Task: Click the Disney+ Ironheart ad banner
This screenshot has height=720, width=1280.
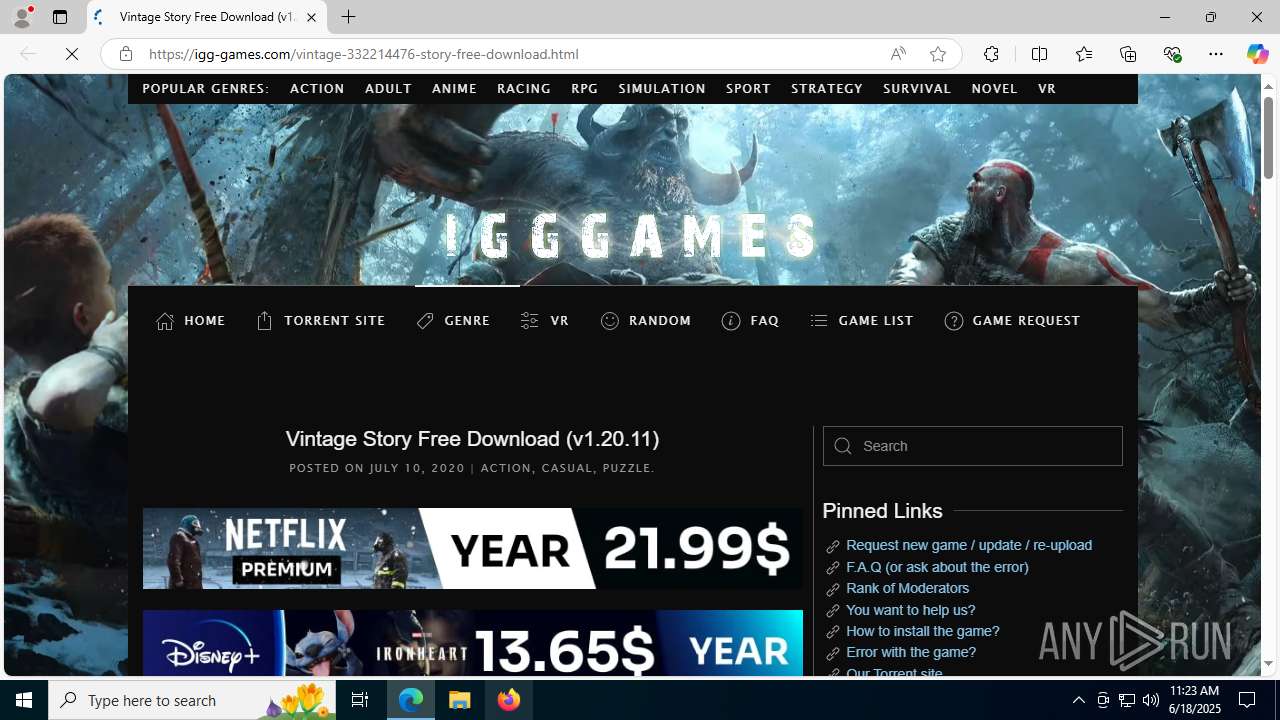Action: 472,643
